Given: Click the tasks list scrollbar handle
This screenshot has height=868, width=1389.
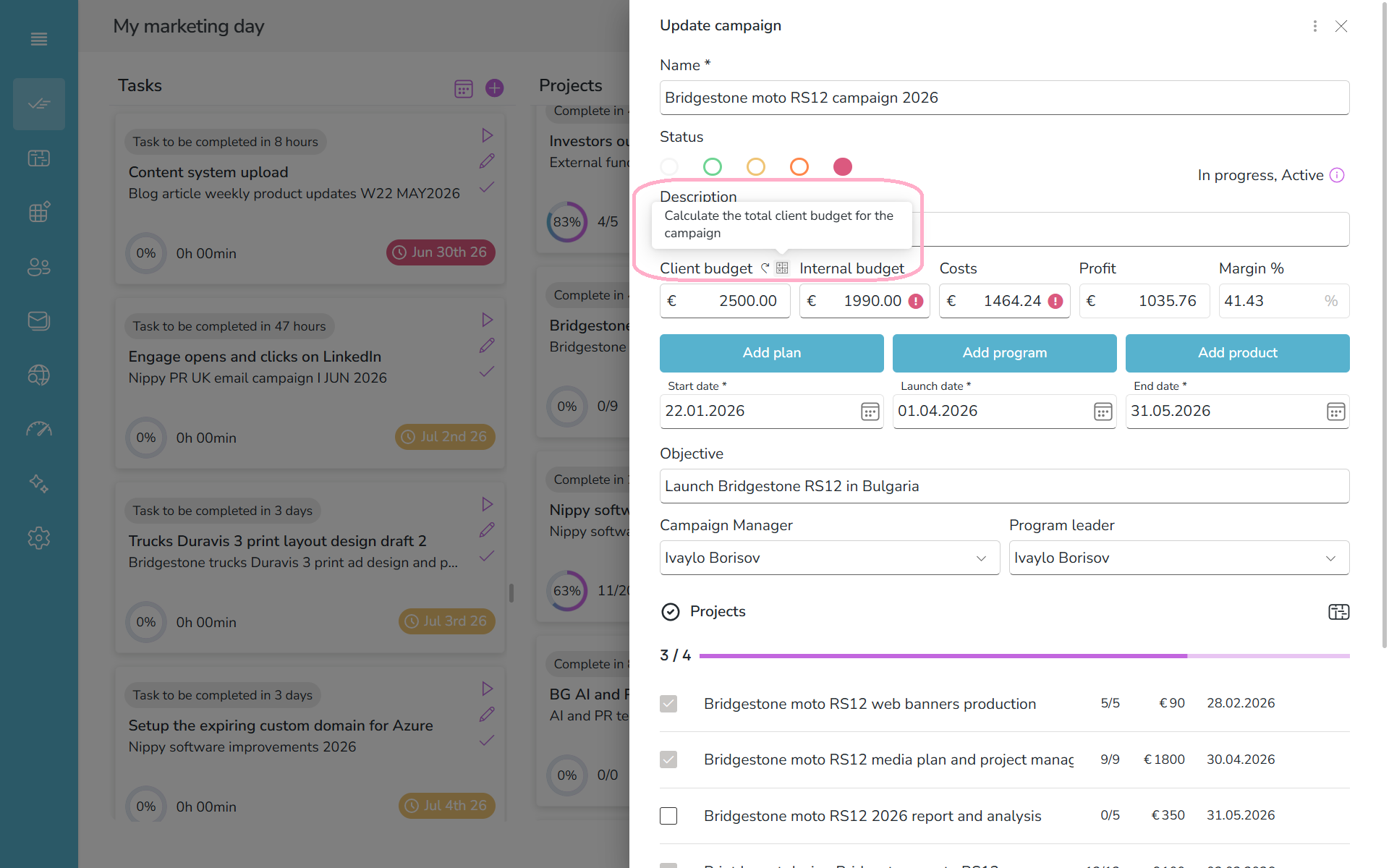Looking at the screenshot, I should tap(511, 593).
